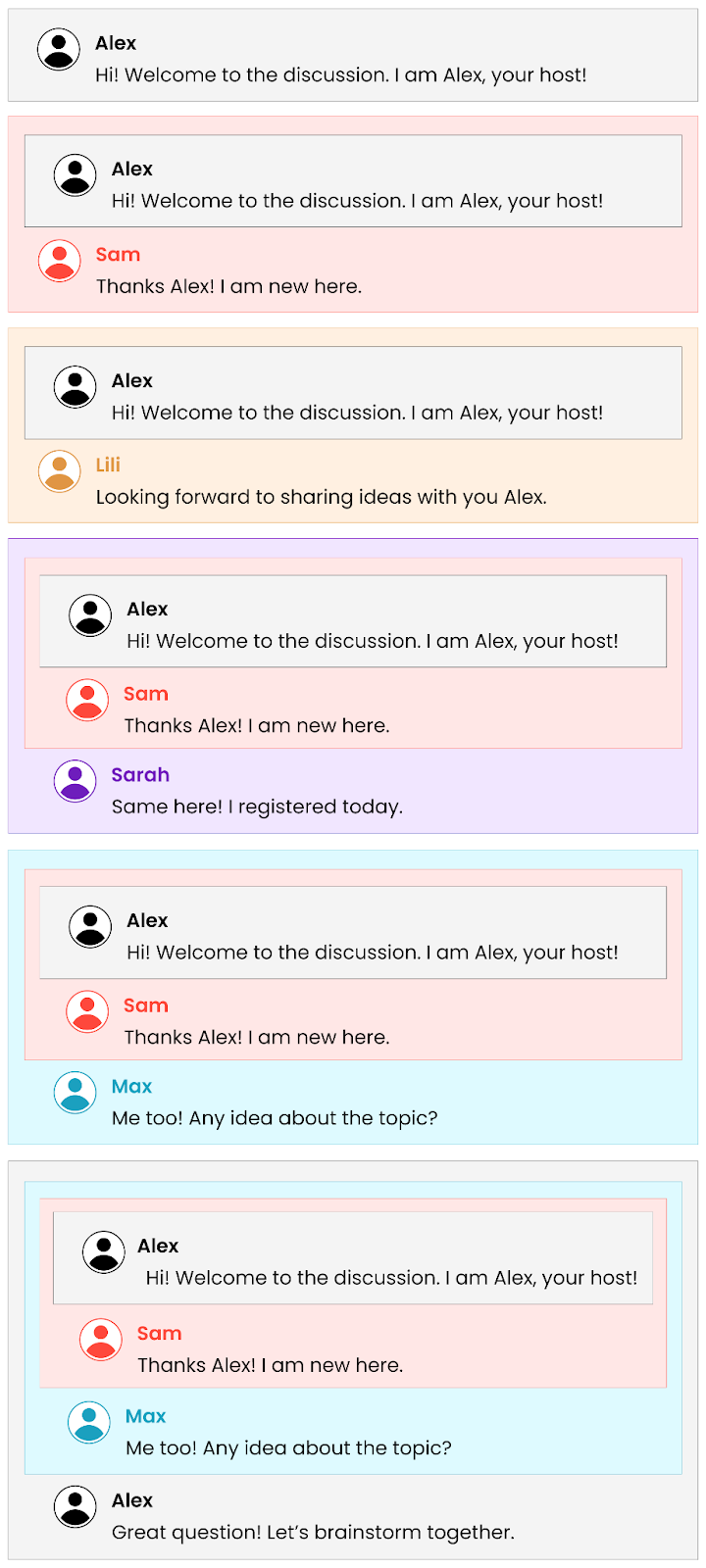Open Sarah's profile via her purple username
706x1568 pixels.
tap(140, 774)
